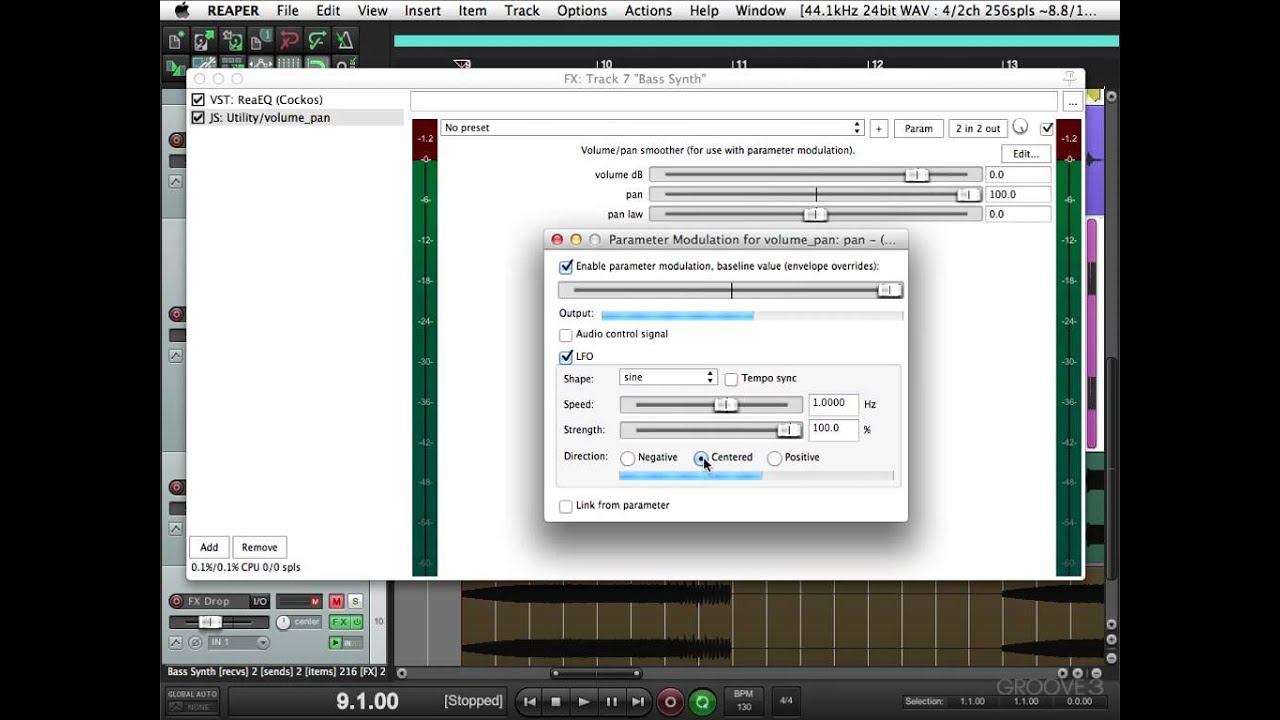Open I/O routing for FX Drop track

click(259, 601)
